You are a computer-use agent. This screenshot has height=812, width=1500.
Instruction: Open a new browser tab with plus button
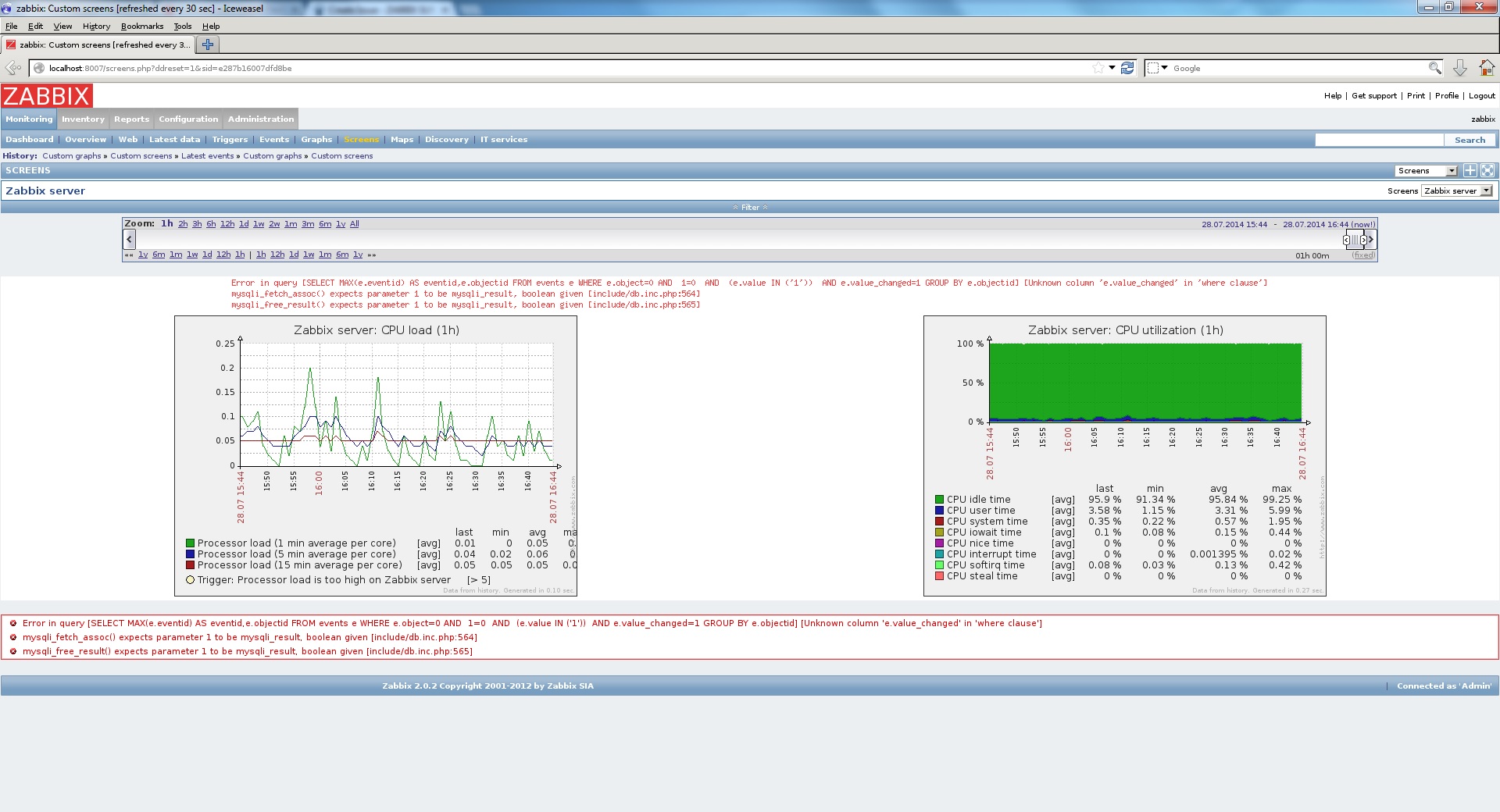207,45
